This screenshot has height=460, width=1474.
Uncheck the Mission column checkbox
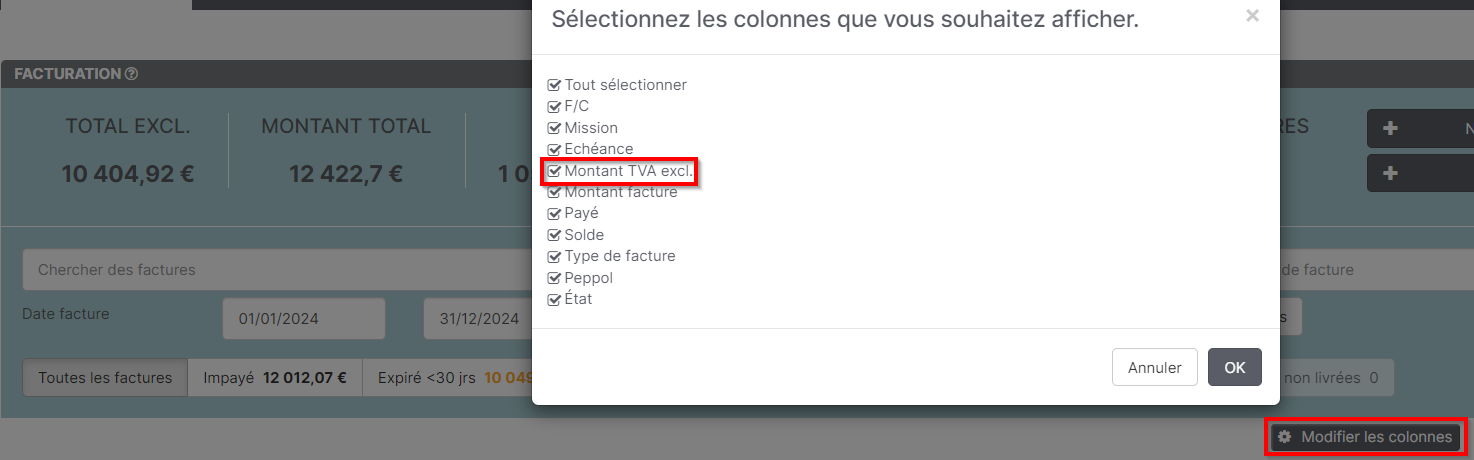click(554, 128)
